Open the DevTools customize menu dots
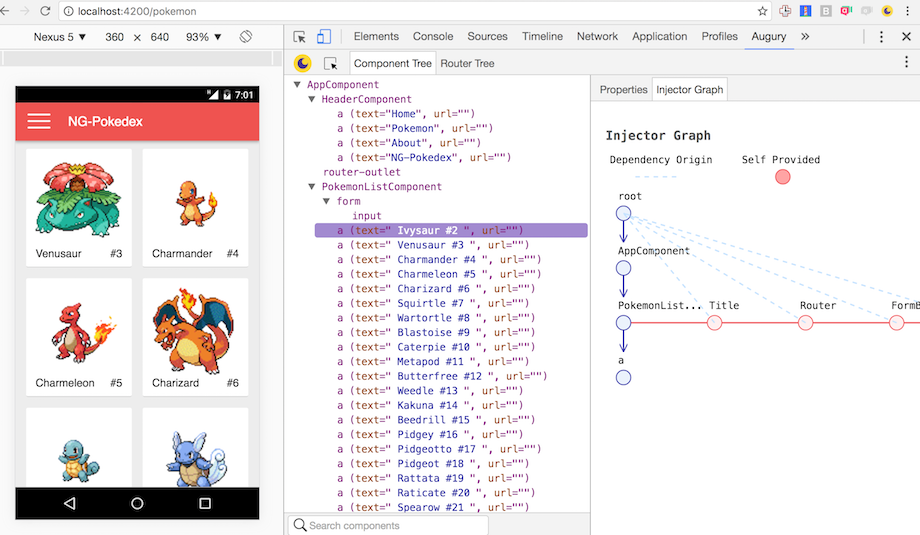 pos(881,36)
